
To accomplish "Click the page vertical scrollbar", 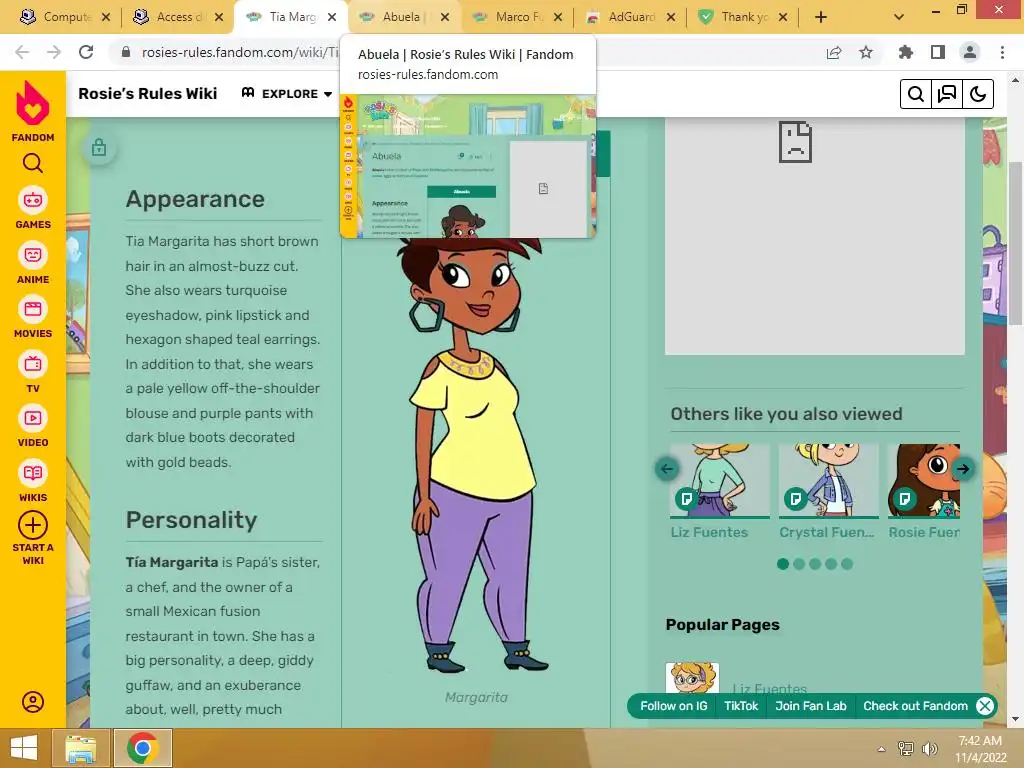I will point(1016,242).
